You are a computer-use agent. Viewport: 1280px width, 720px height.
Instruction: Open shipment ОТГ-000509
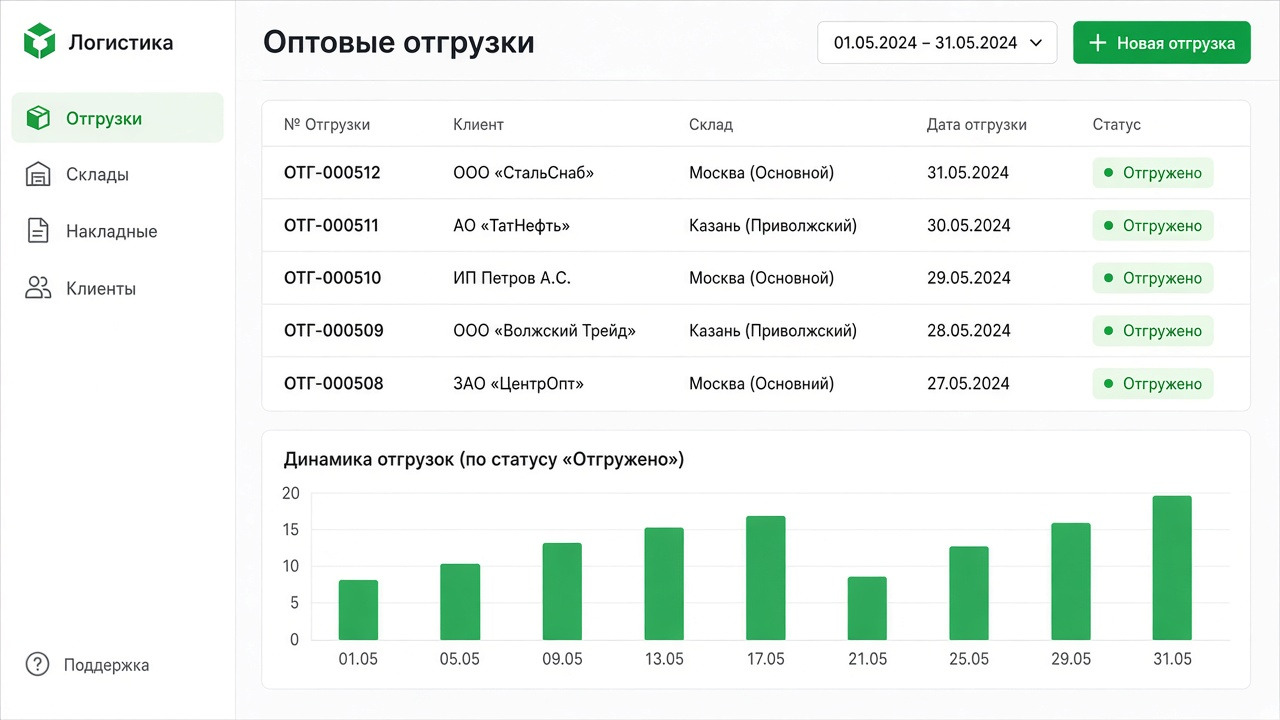pyautogui.click(x=334, y=331)
